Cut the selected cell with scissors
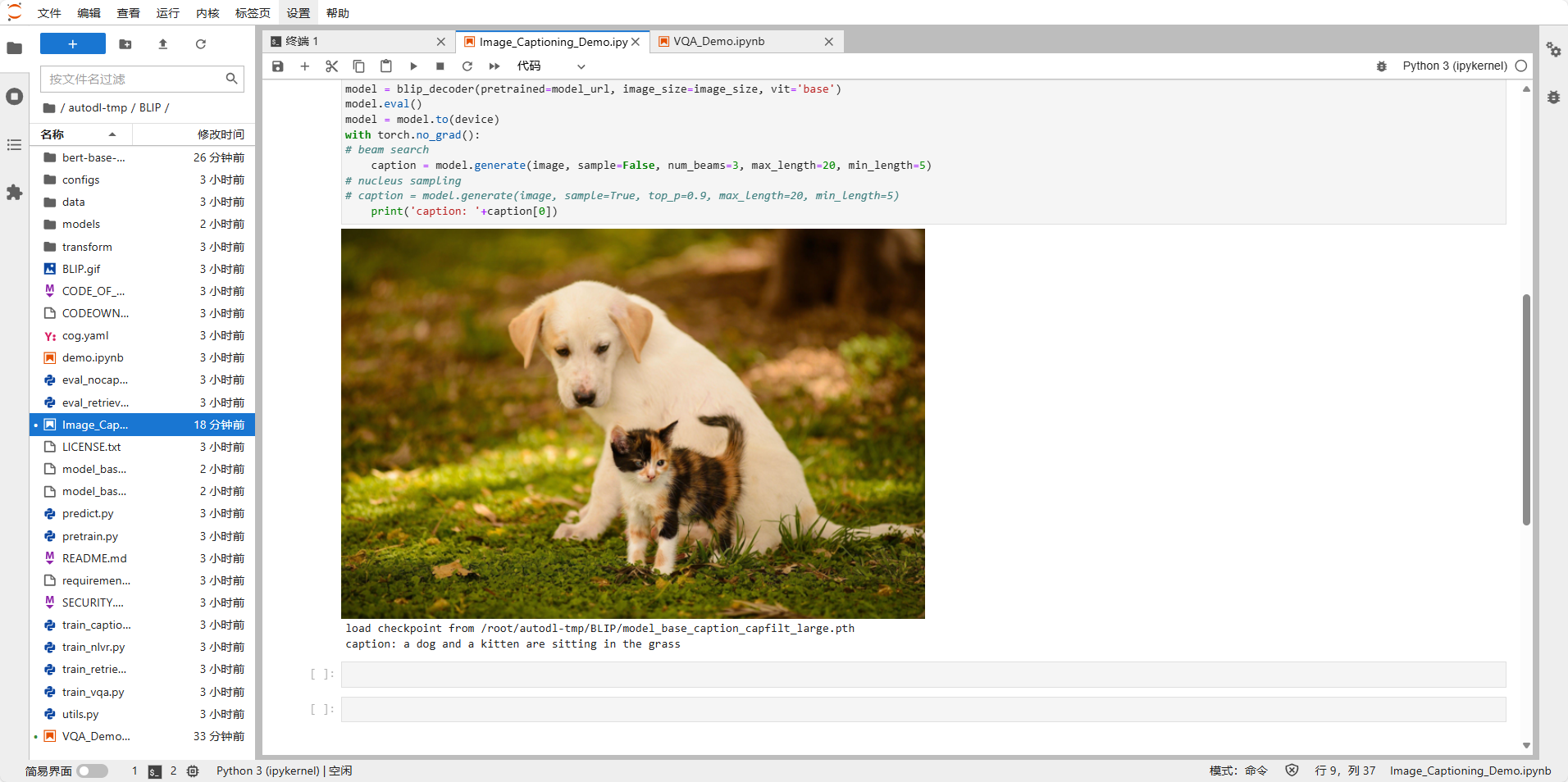The height and width of the screenshot is (782, 1568). (332, 66)
